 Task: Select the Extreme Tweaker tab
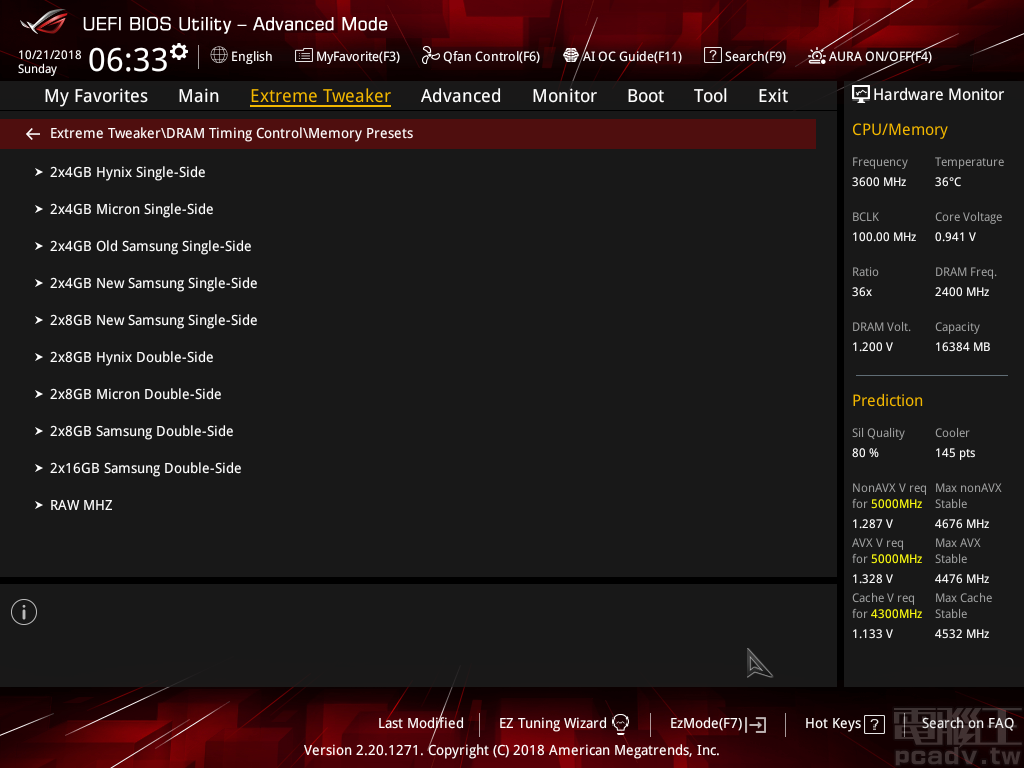point(321,96)
